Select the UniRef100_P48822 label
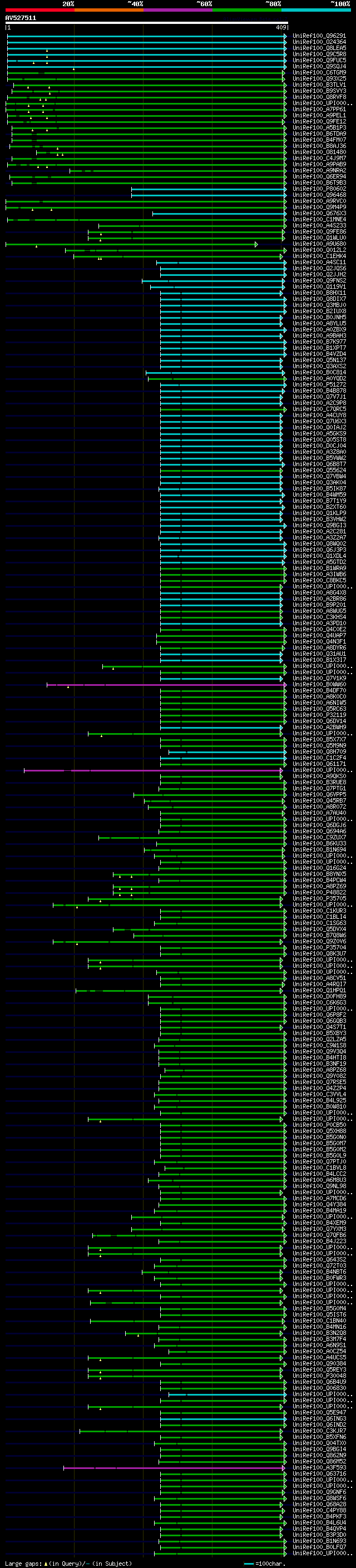Screen dimensions: 356x1568 point(319,892)
